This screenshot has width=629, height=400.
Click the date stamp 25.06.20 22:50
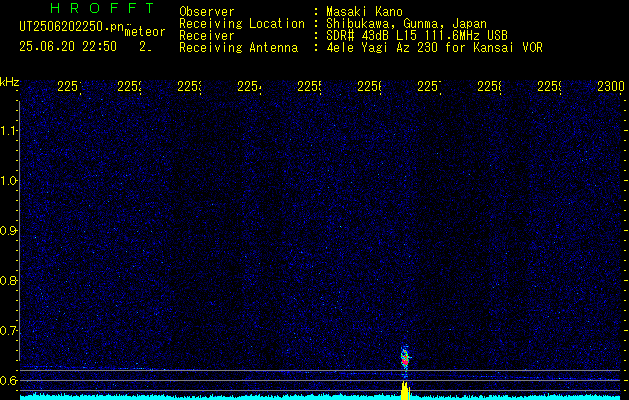click(68, 46)
